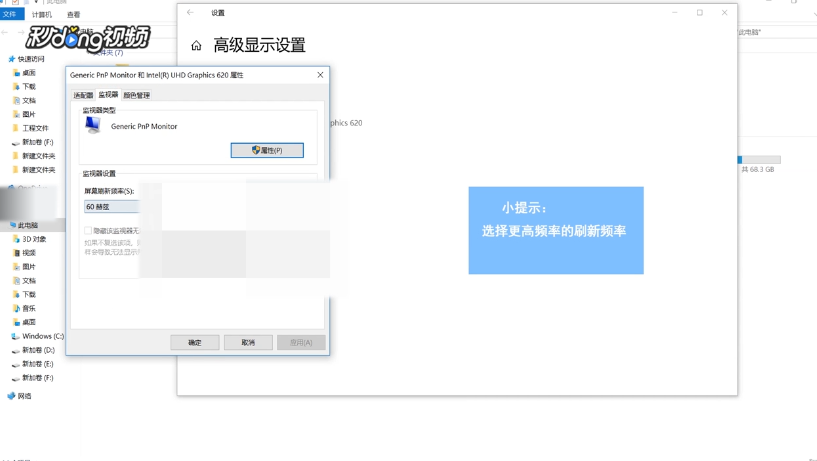Click the 音乐 music note icon
Viewport: 817px width, 461px height.
coord(16,308)
